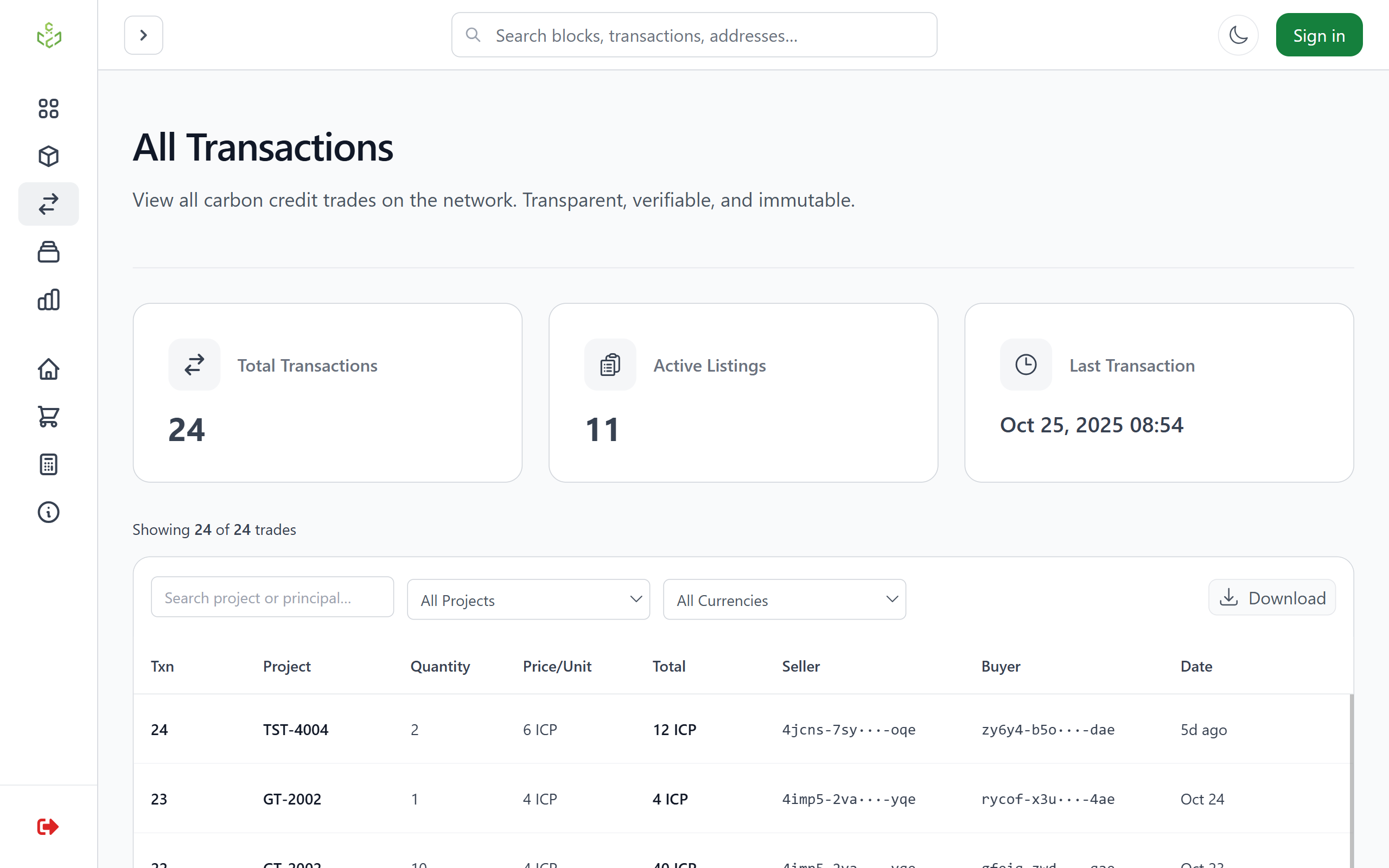Focus the Search project or principal field
Viewport: 1389px width, 868px height.
coord(272,598)
